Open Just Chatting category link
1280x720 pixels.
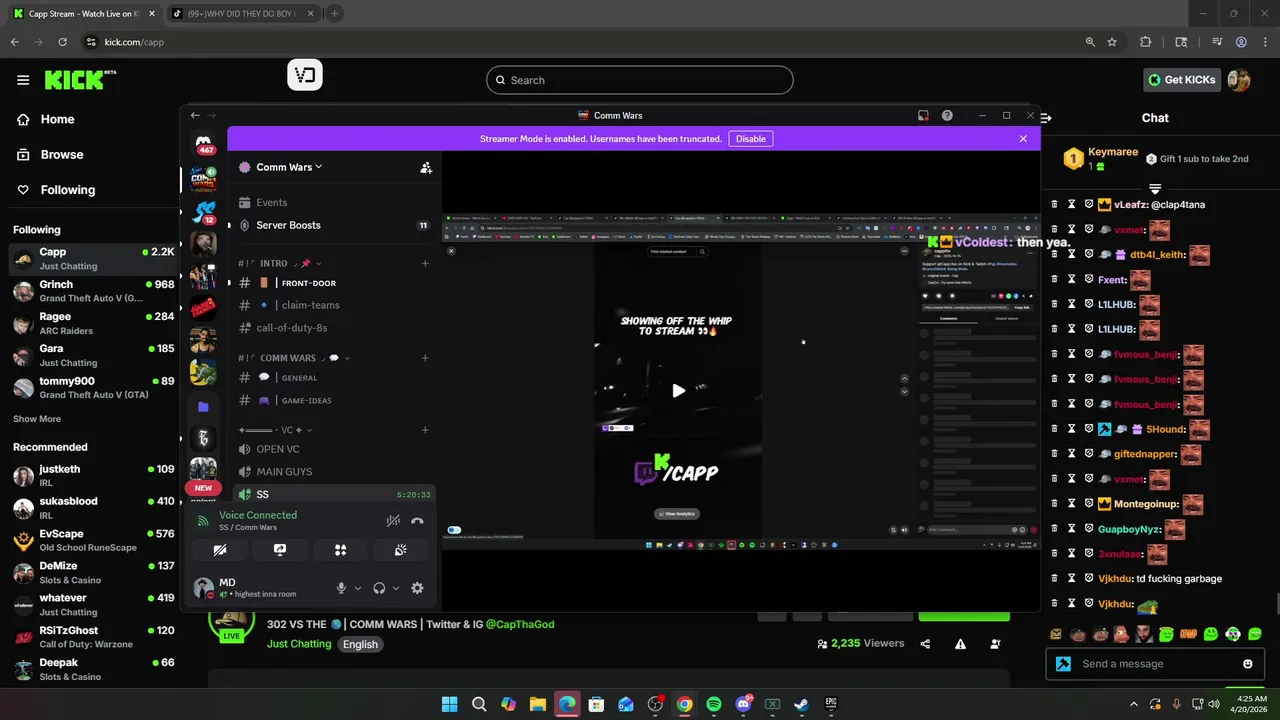(x=299, y=644)
